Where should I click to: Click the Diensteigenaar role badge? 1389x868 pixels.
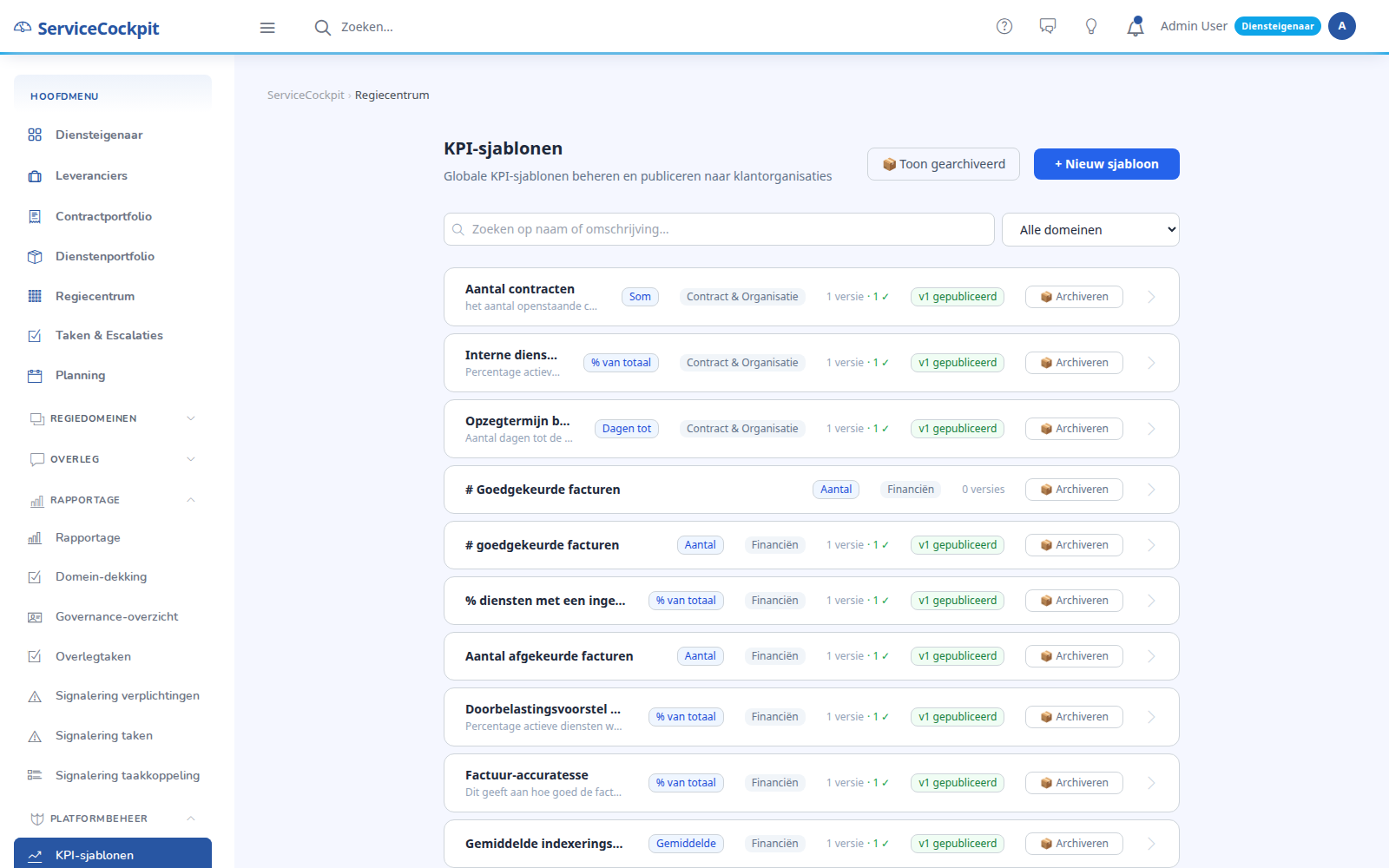[1278, 26]
